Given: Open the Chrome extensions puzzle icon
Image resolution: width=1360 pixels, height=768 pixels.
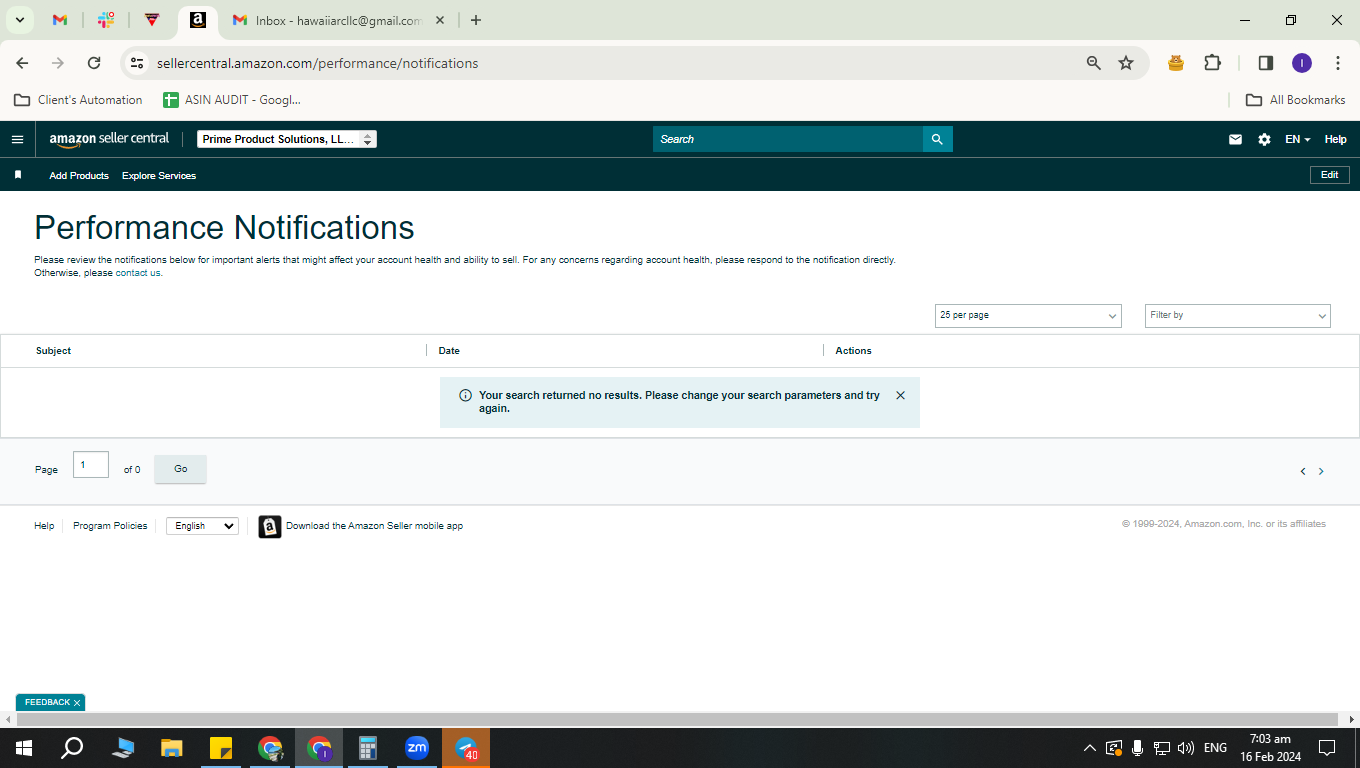Looking at the screenshot, I should (1212, 63).
